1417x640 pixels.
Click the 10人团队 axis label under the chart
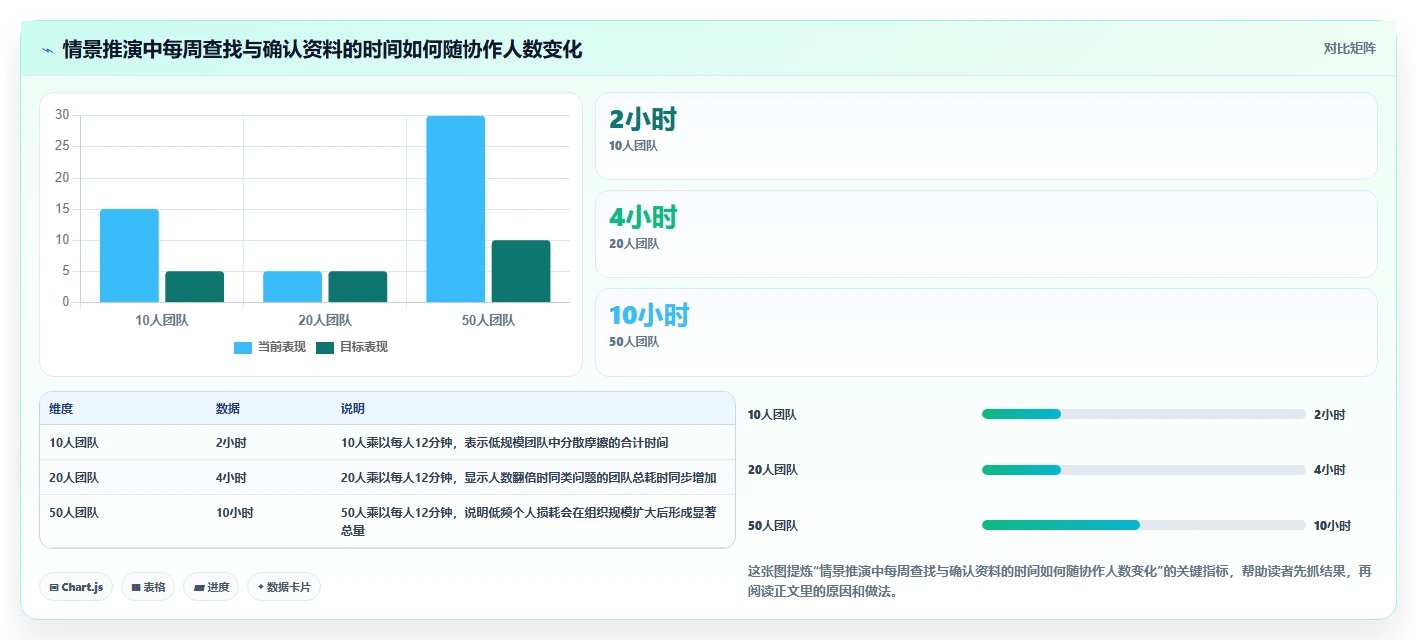(x=162, y=321)
